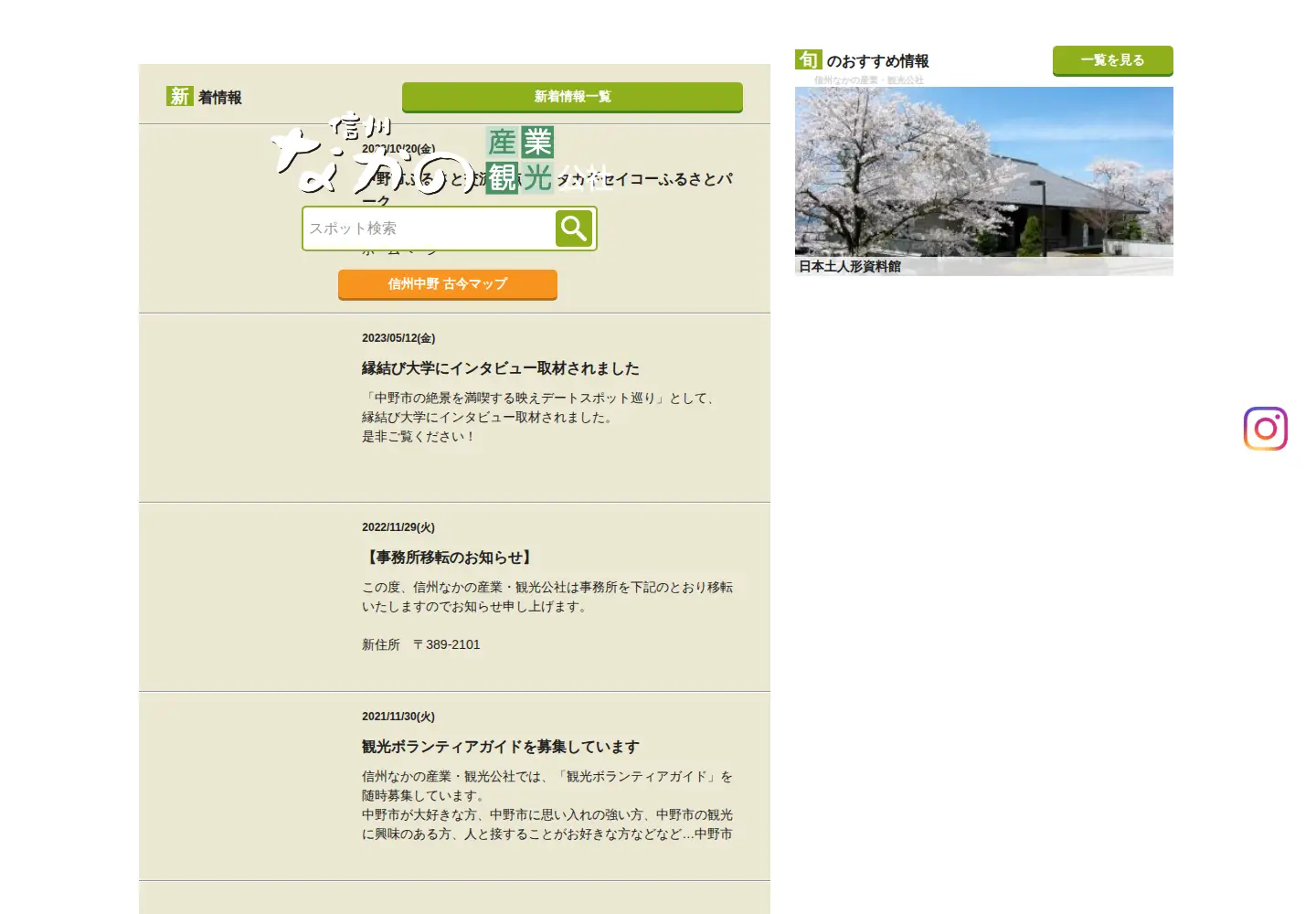1316x914 pixels.
Task: Open the Instagram icon link
Action: 1266,429
